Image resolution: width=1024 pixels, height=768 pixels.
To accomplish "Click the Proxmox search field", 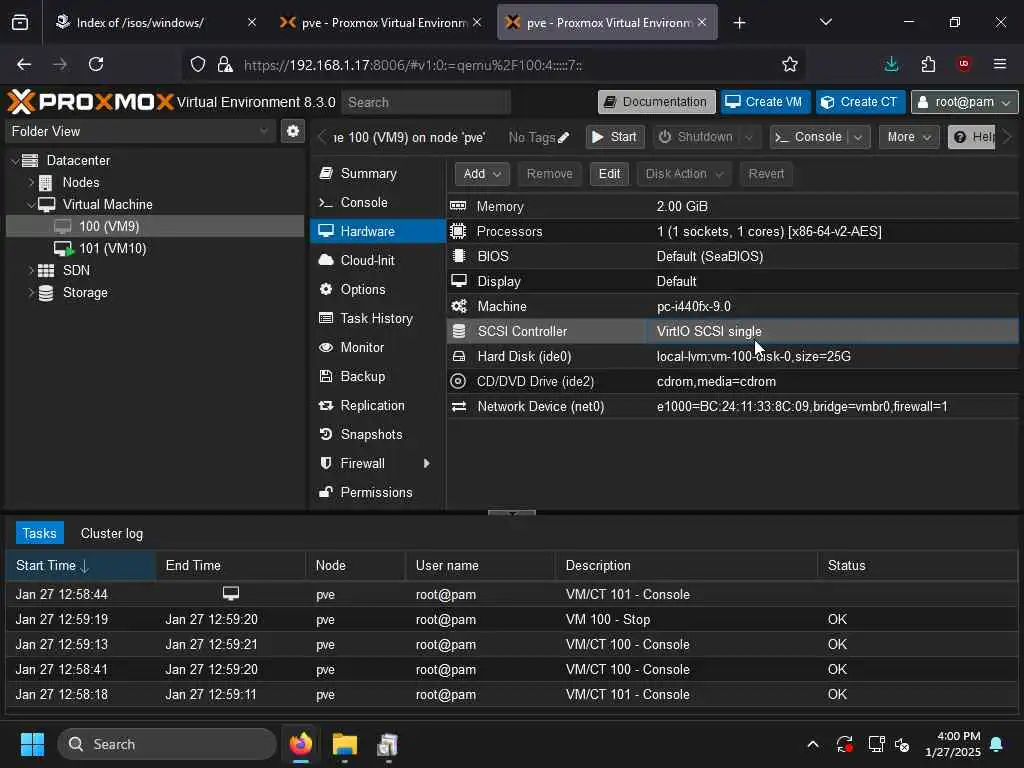I will (x=426, y=103).
